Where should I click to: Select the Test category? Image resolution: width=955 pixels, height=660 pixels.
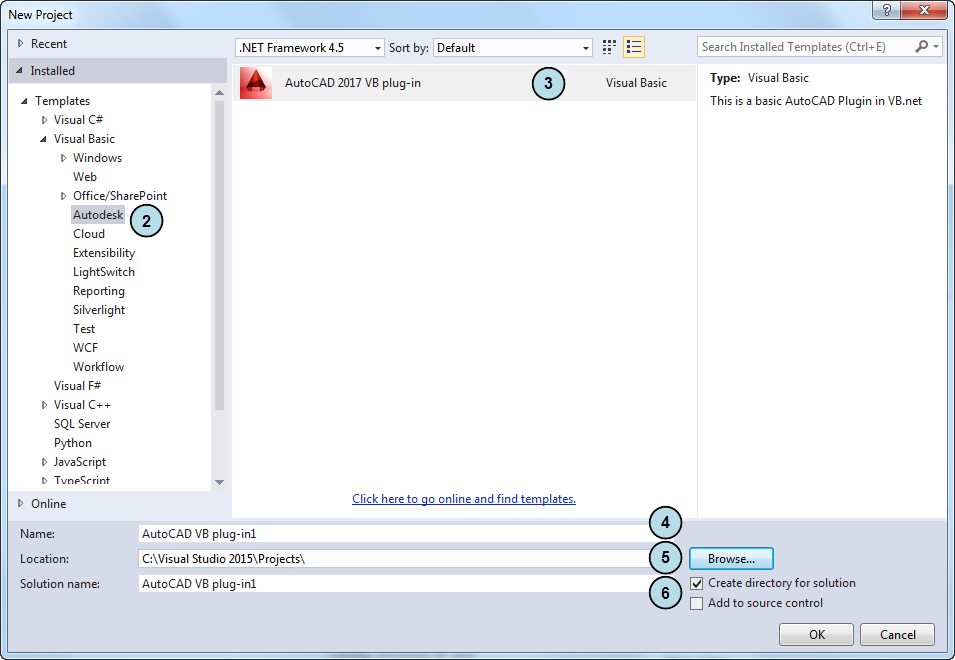coord(84,329)
